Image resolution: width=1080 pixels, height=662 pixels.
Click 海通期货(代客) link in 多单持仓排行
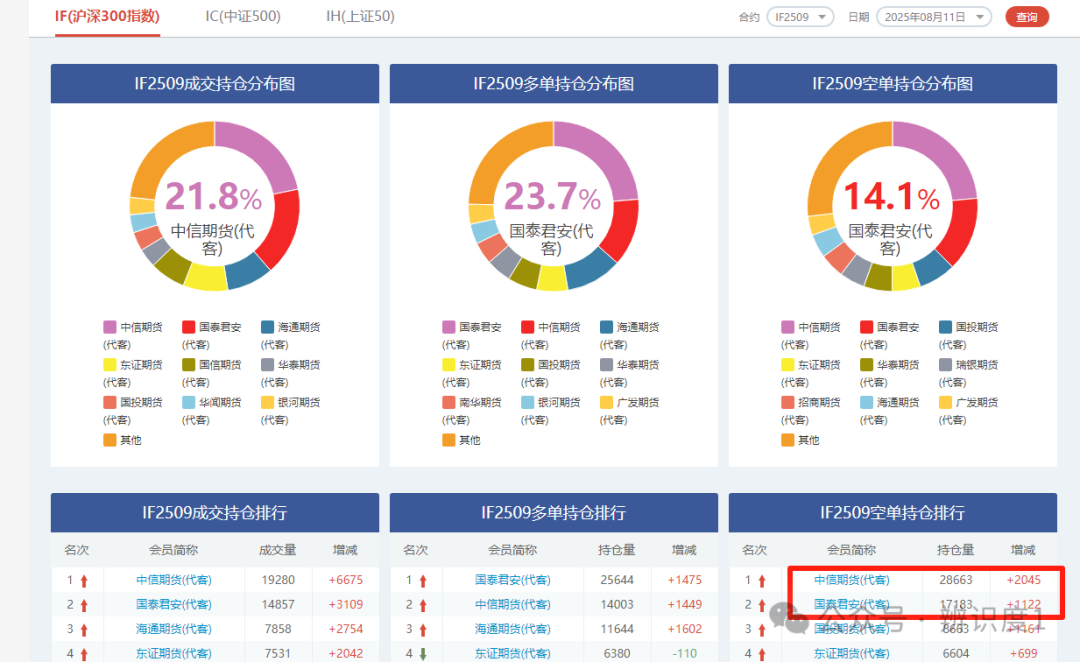point(512,629)
